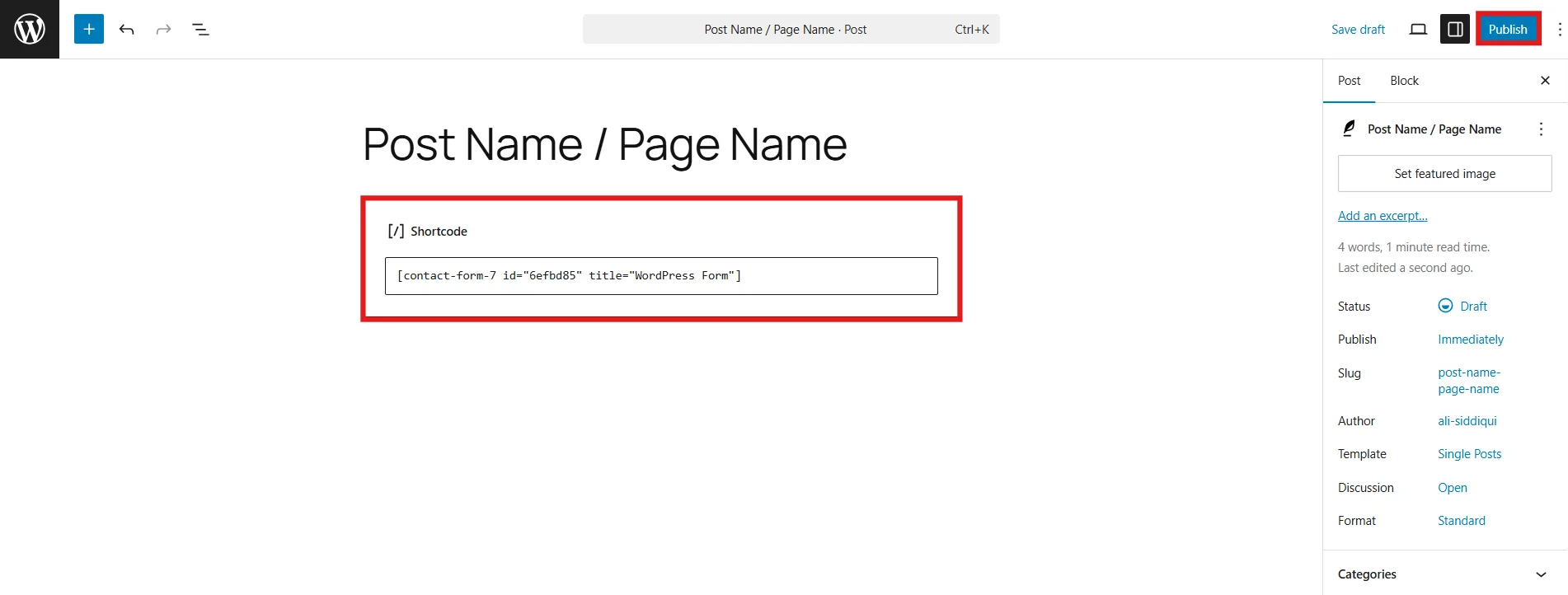Edit the post-name-page-name slug
Screen dimensions: 1568x595
point(1469,381)
